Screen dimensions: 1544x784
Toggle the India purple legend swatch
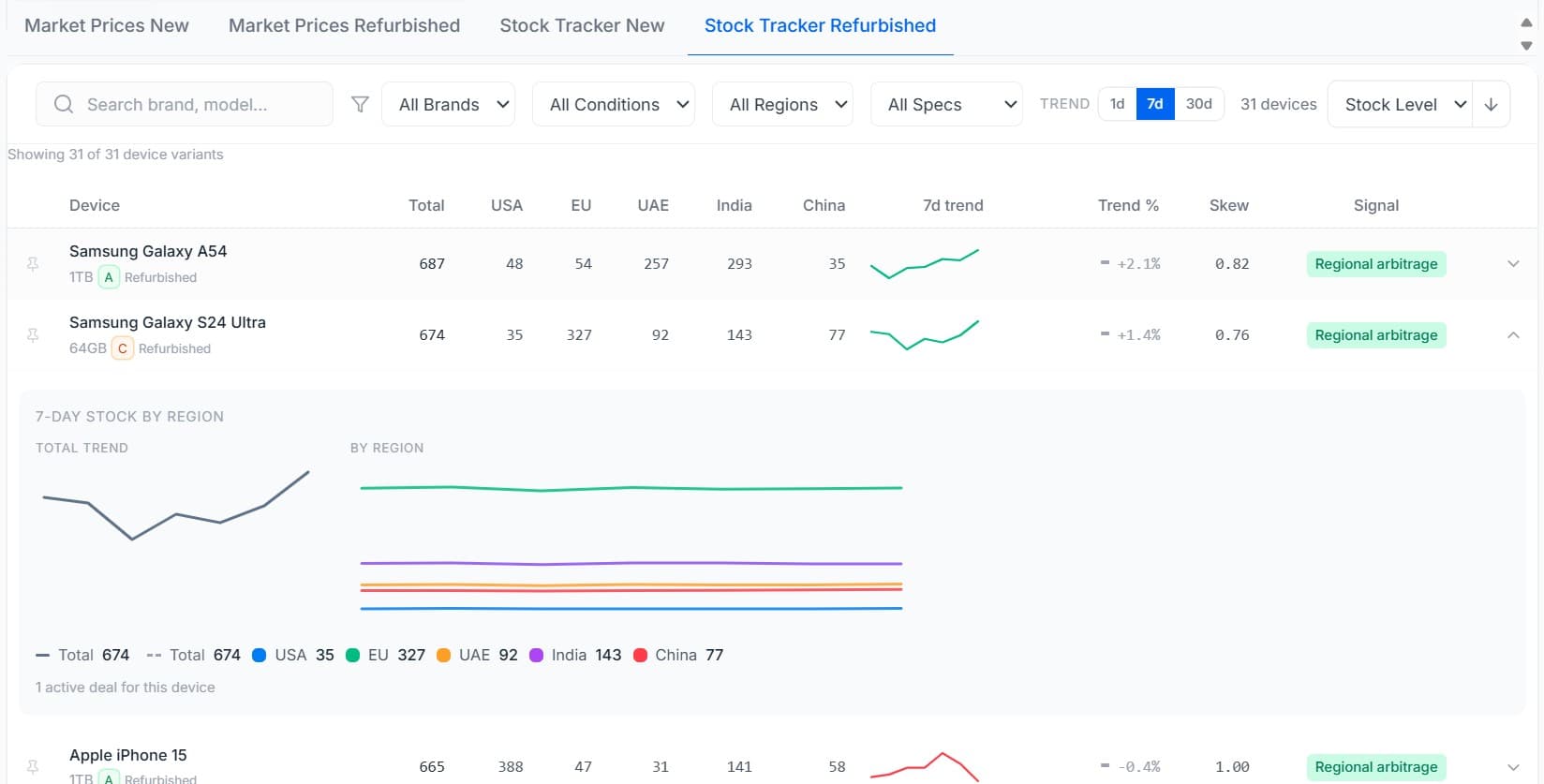[x=537, y=656]
